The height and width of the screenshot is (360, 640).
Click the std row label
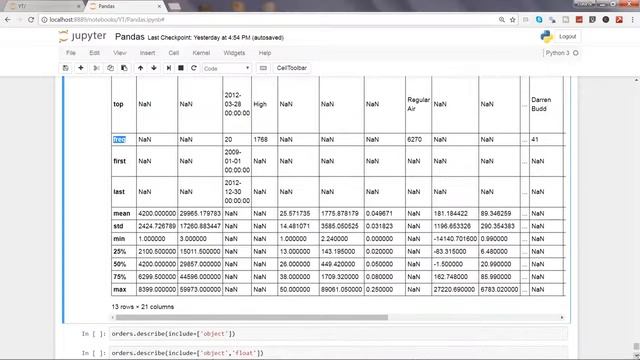point(118,226)
